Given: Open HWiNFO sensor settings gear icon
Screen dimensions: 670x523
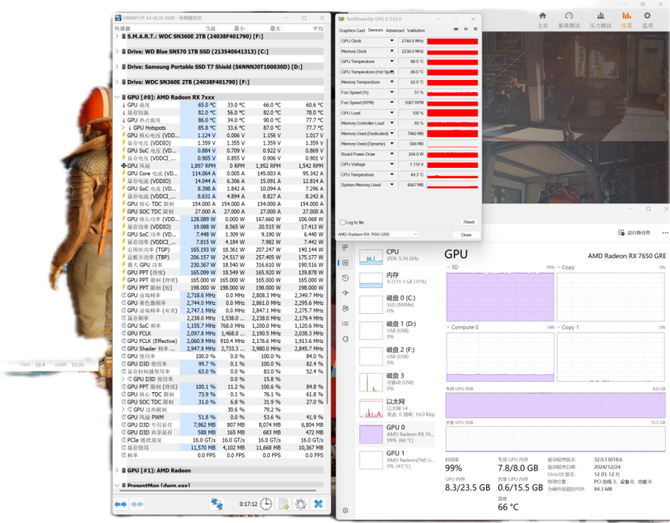Looking at the screenshot, I should [x=301, y=504].
